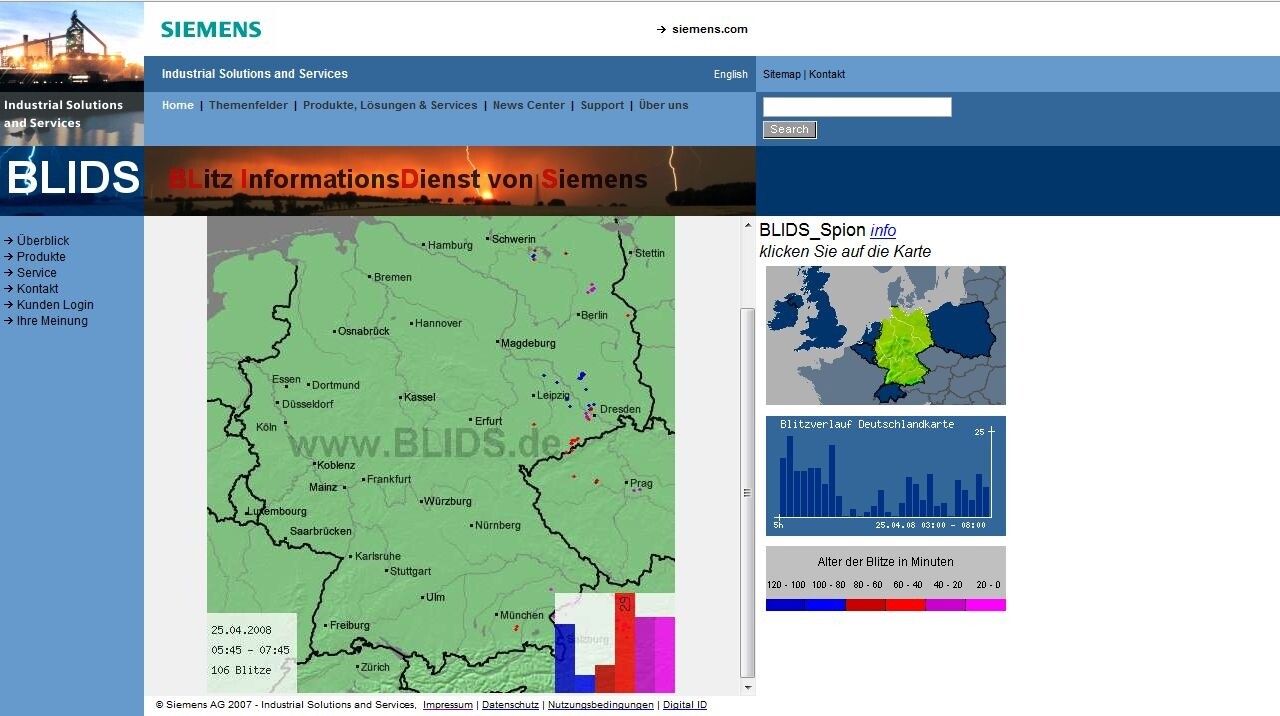Open the info link beside BLIDS_Spion
Image resolution: width=1280 pixels, height=716 pixels.
click(x=883, y=230)
